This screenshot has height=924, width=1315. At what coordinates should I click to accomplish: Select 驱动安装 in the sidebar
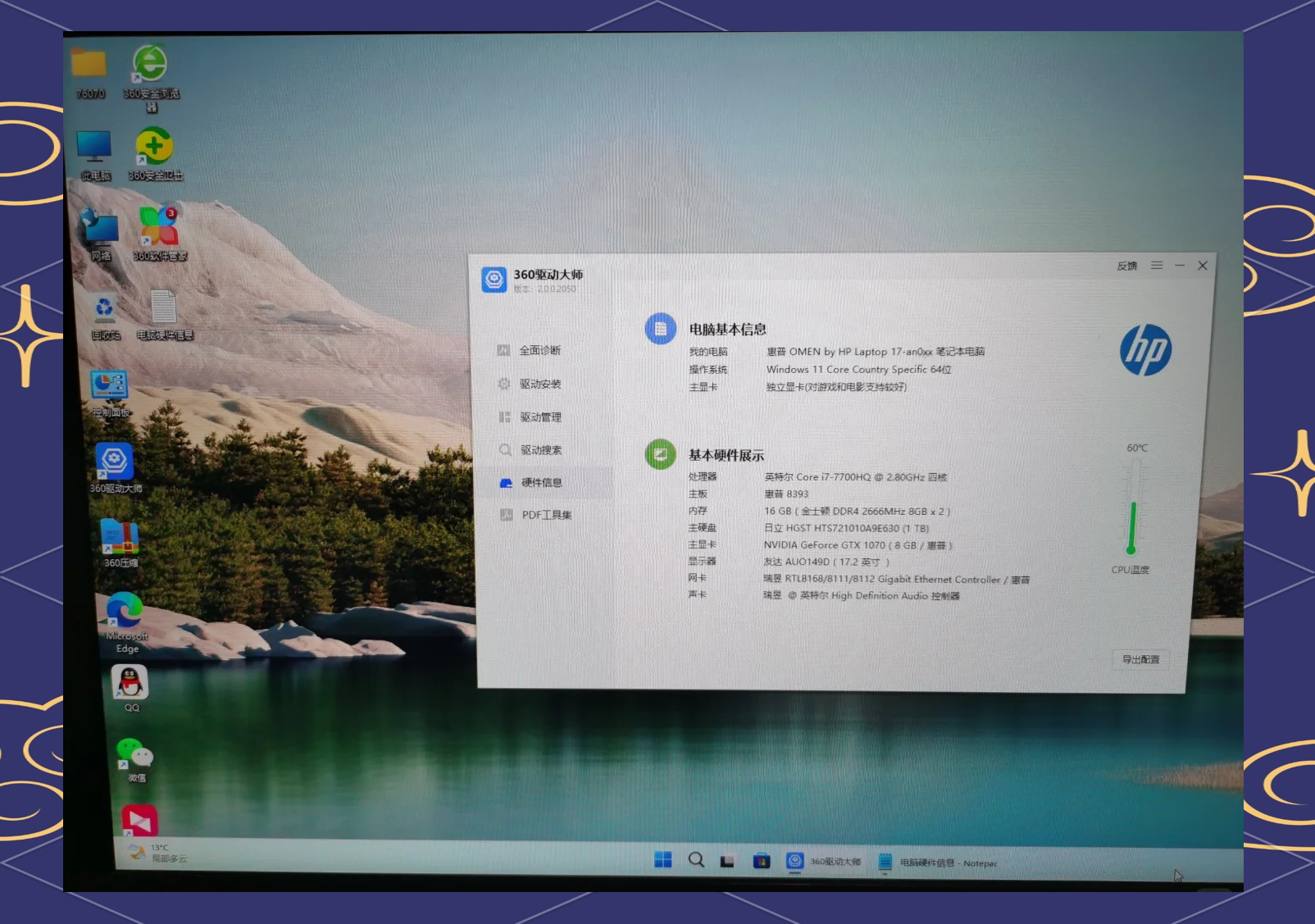pyautogui.click(x=539, y=385)
